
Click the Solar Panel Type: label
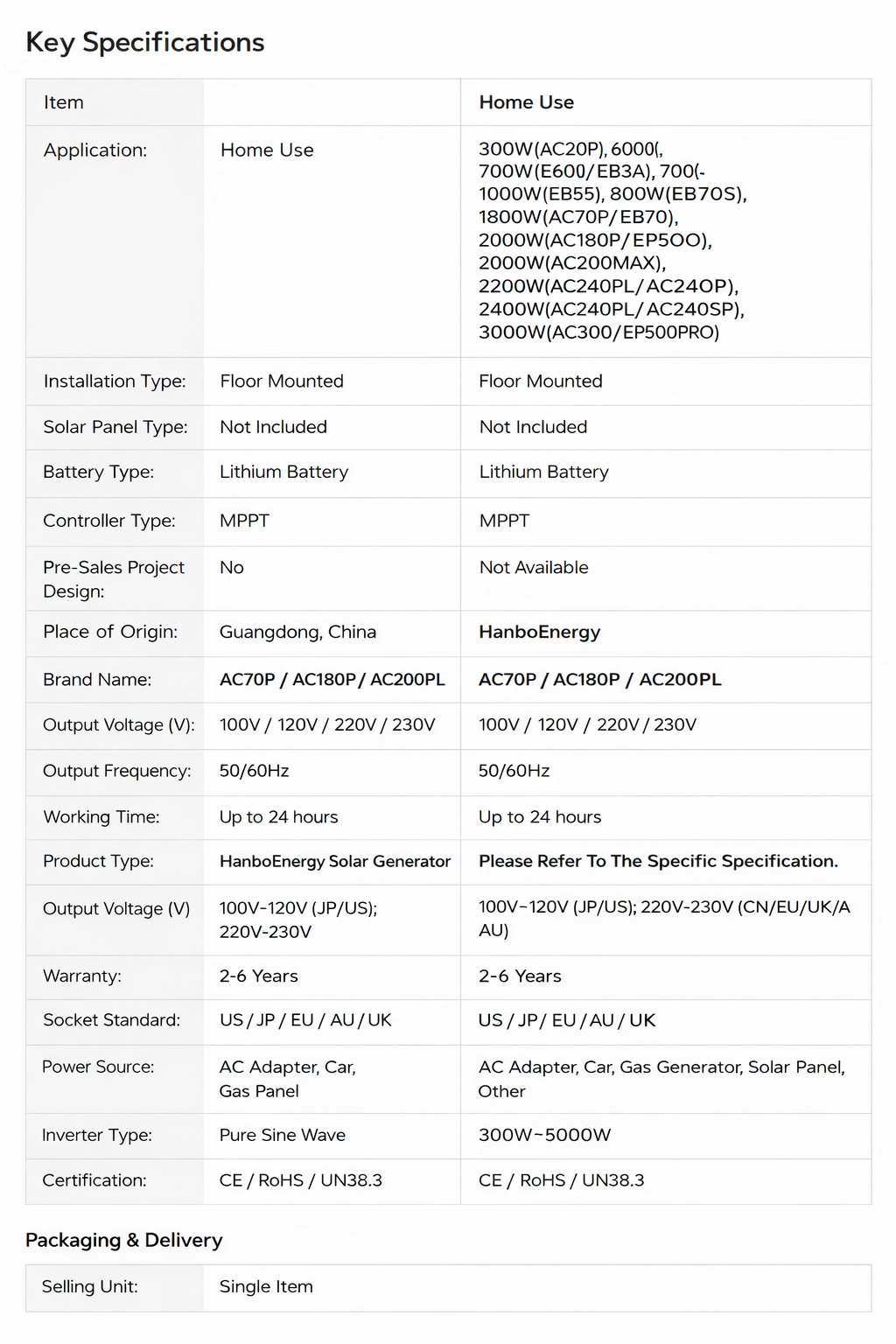pos(115,427)
